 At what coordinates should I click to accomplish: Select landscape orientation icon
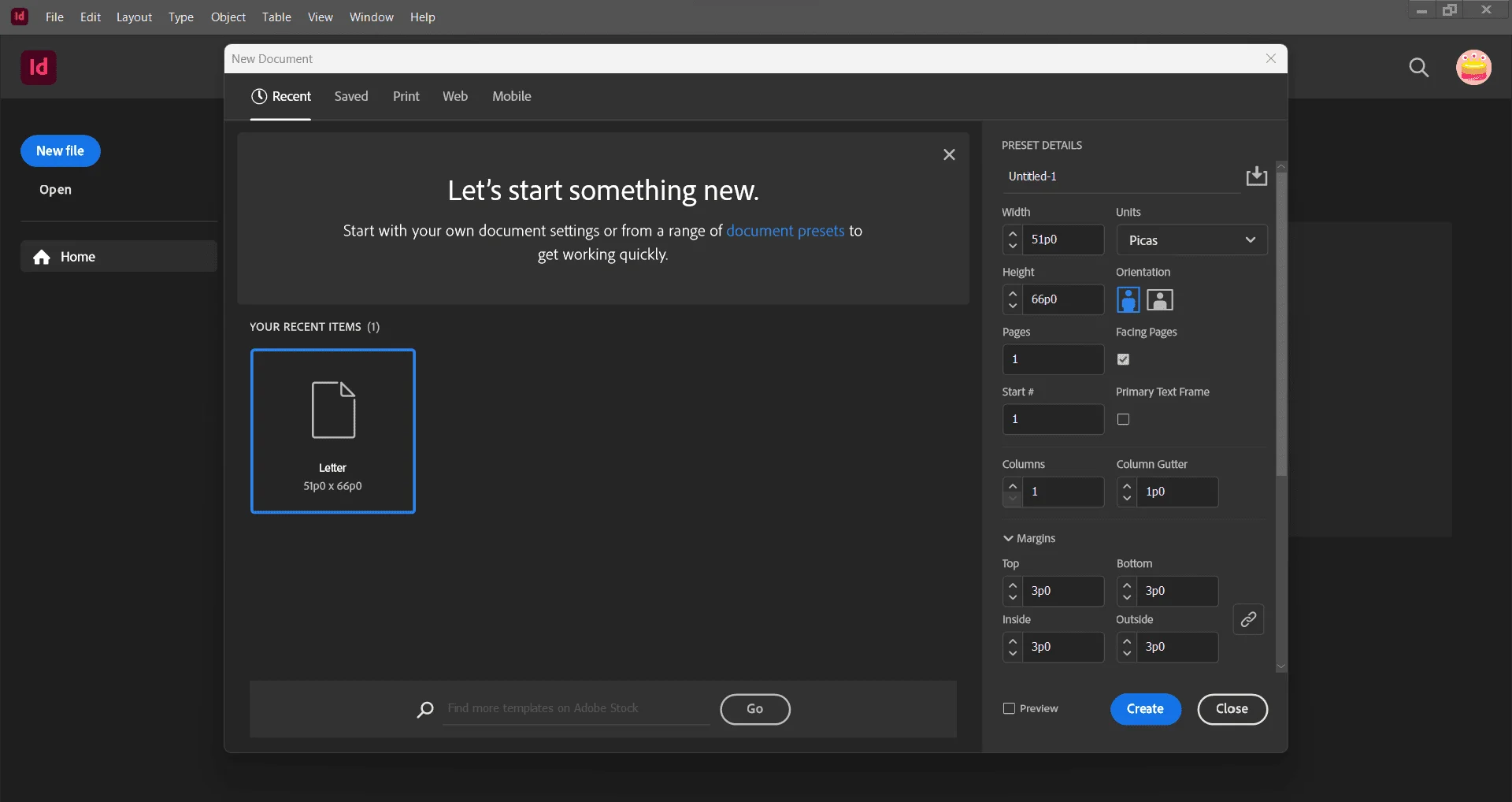click(1160, 299)
